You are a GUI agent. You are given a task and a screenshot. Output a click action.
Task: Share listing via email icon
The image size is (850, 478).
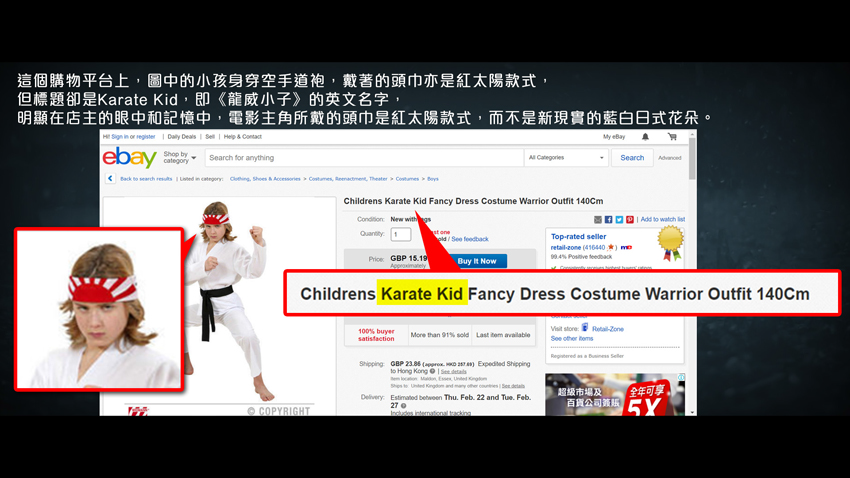click(x=598, y=219)
